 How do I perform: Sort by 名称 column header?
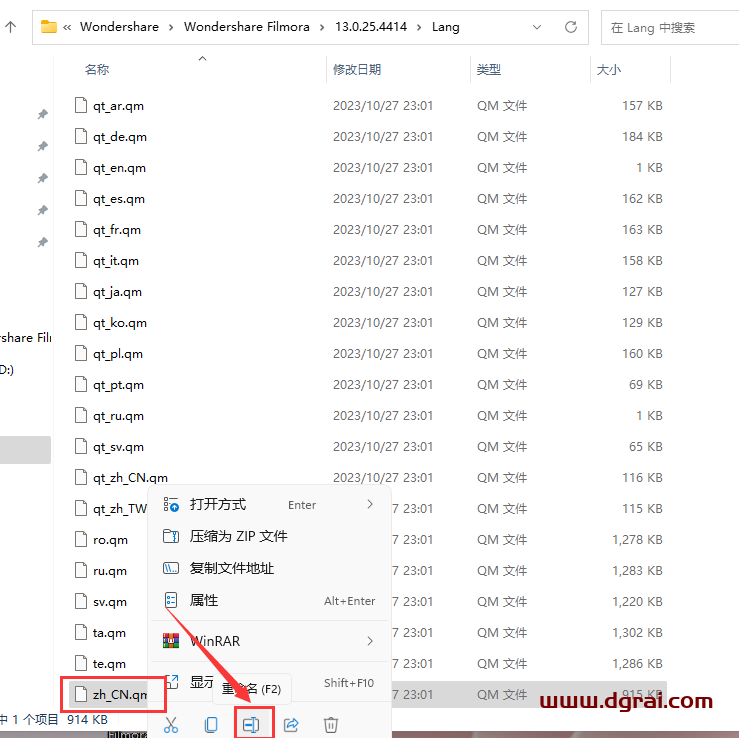[x=97, y=70]
